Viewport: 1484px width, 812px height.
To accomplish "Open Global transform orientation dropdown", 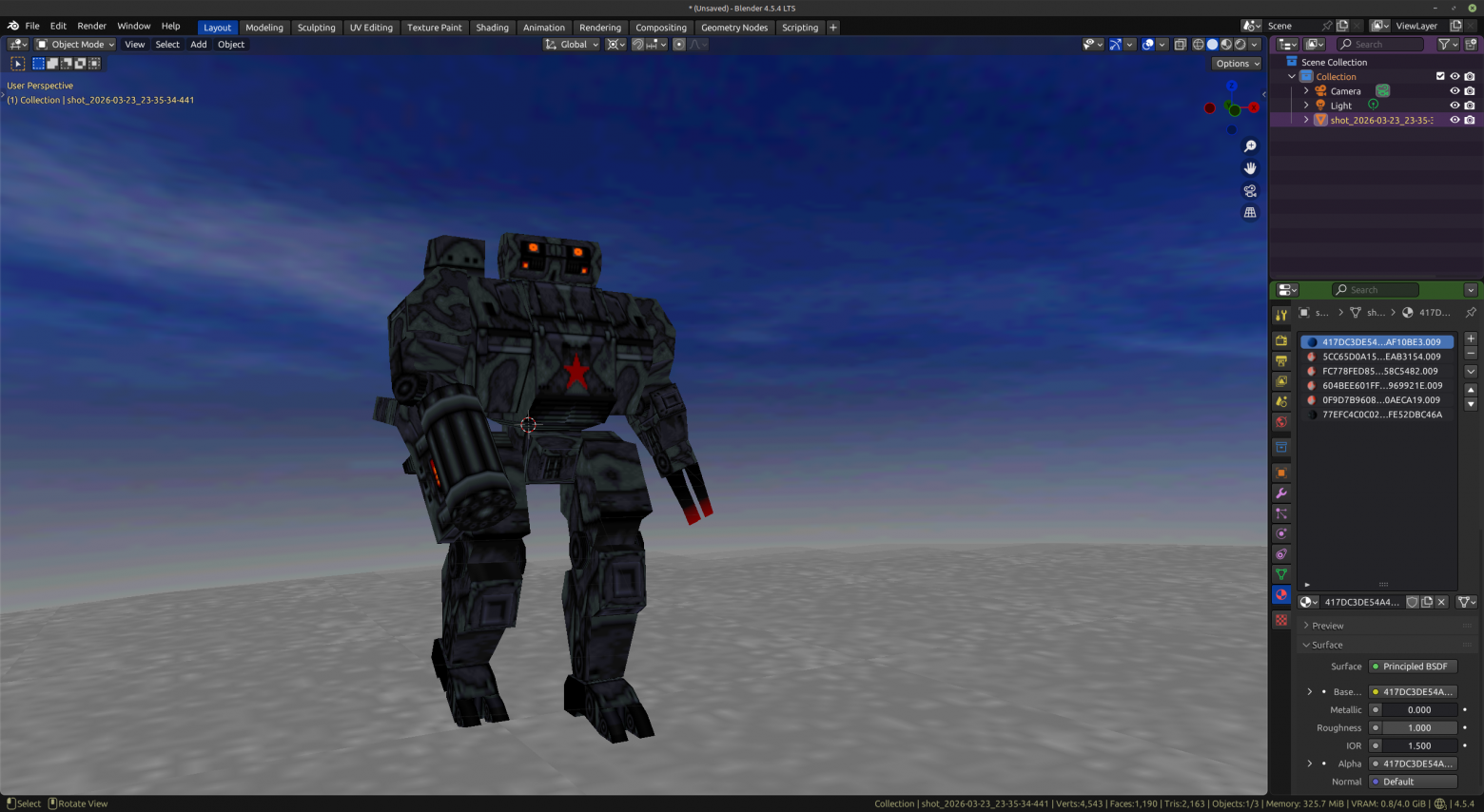I will coord(572,45).
